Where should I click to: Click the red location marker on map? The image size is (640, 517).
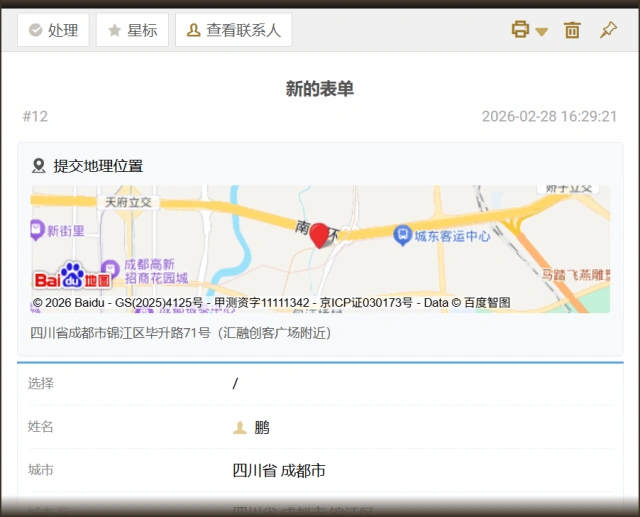click(320, 236)
